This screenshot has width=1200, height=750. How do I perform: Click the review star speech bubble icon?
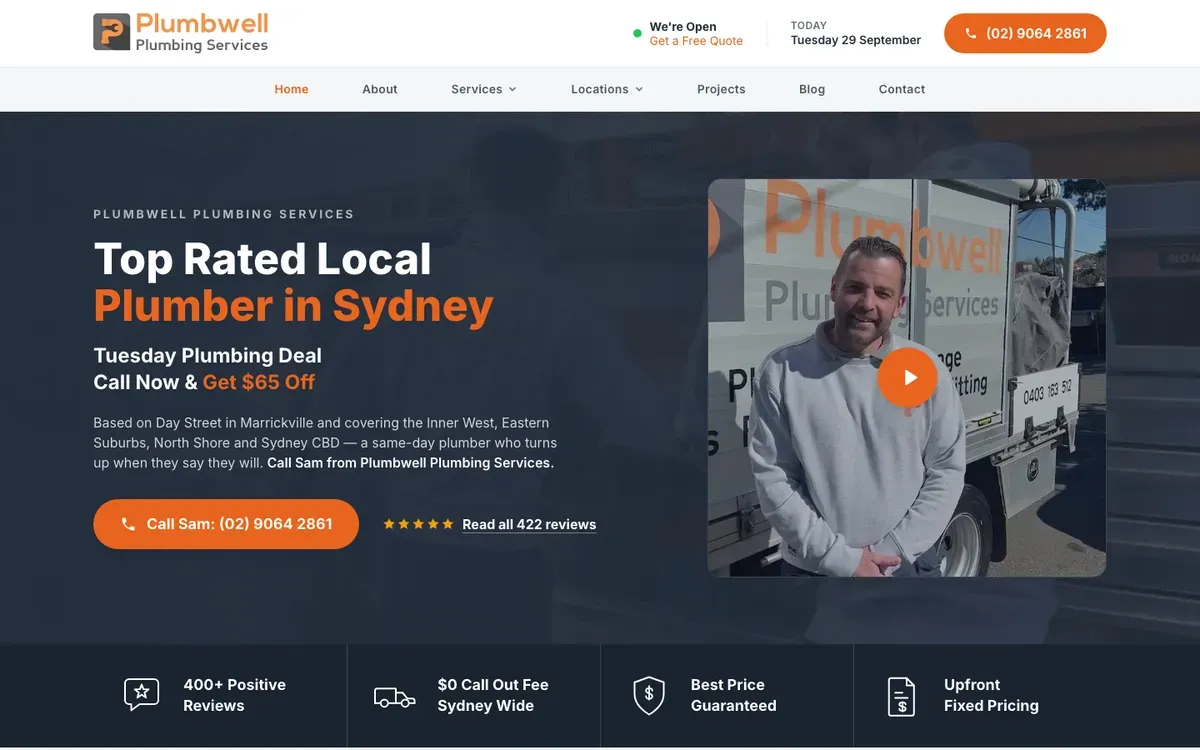coord(142,694)
